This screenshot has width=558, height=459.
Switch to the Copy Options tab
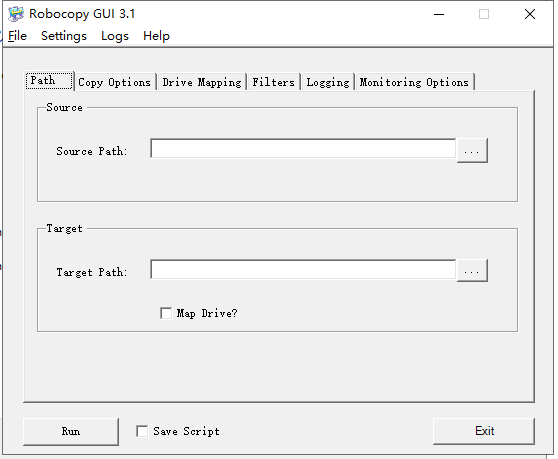point(115,82)
